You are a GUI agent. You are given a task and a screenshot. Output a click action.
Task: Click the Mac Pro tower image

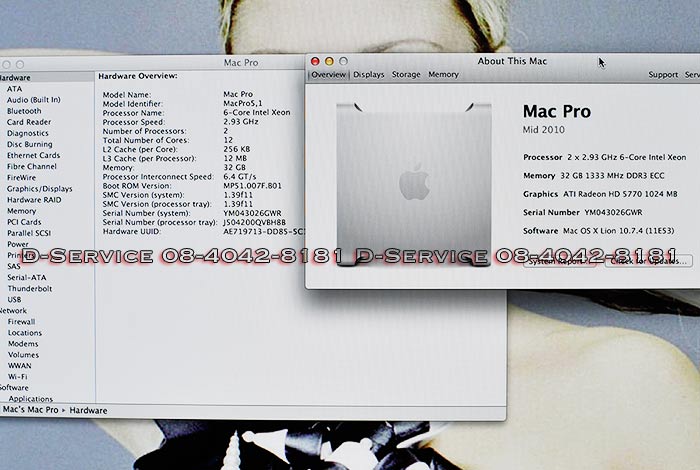[x=414, y=184]
